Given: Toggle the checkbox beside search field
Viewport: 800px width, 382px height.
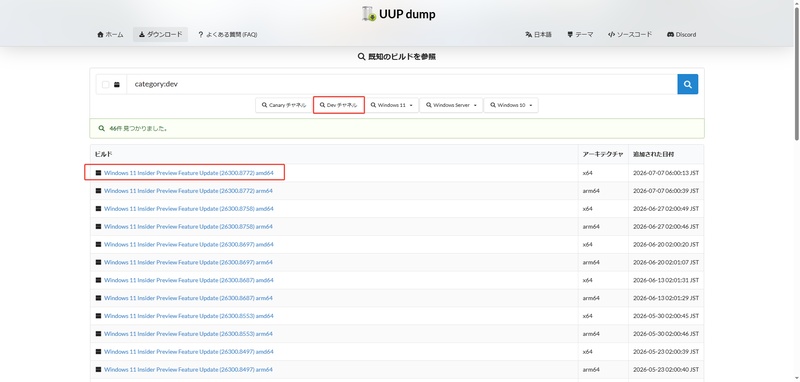Looking at the screenshot, I should point(106,85).
